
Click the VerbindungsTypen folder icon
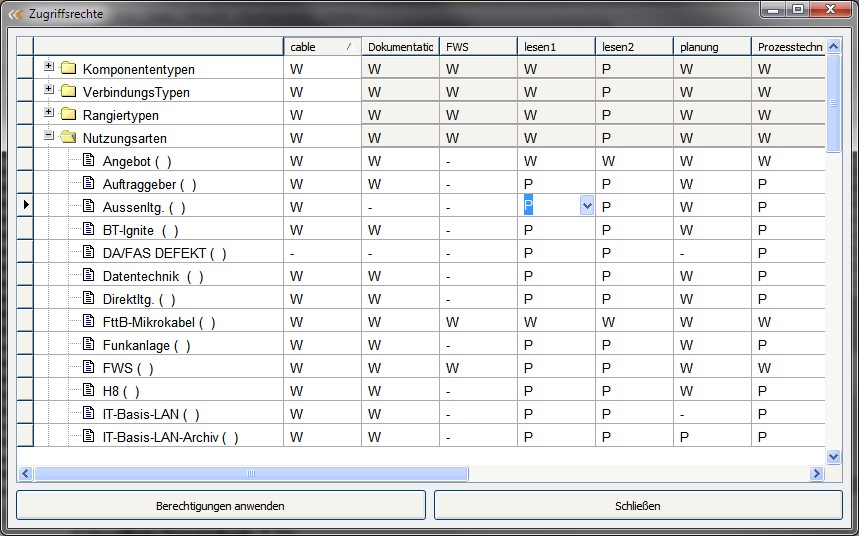tap(68, 91)
